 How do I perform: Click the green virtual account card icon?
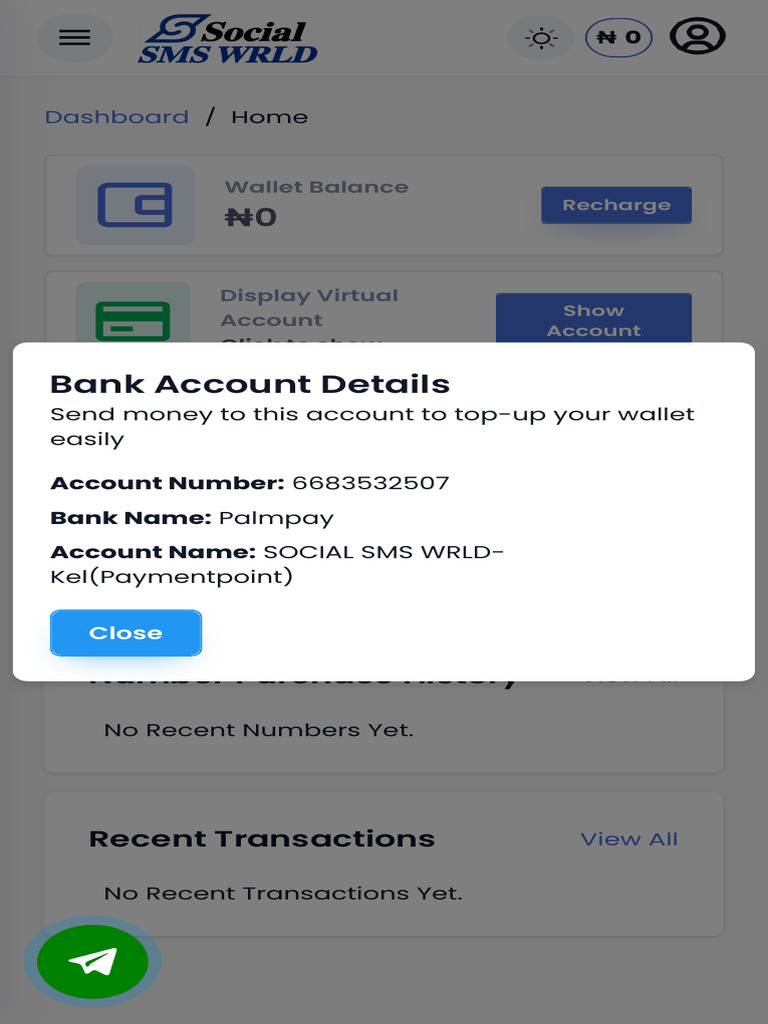(x=133, y=318)
